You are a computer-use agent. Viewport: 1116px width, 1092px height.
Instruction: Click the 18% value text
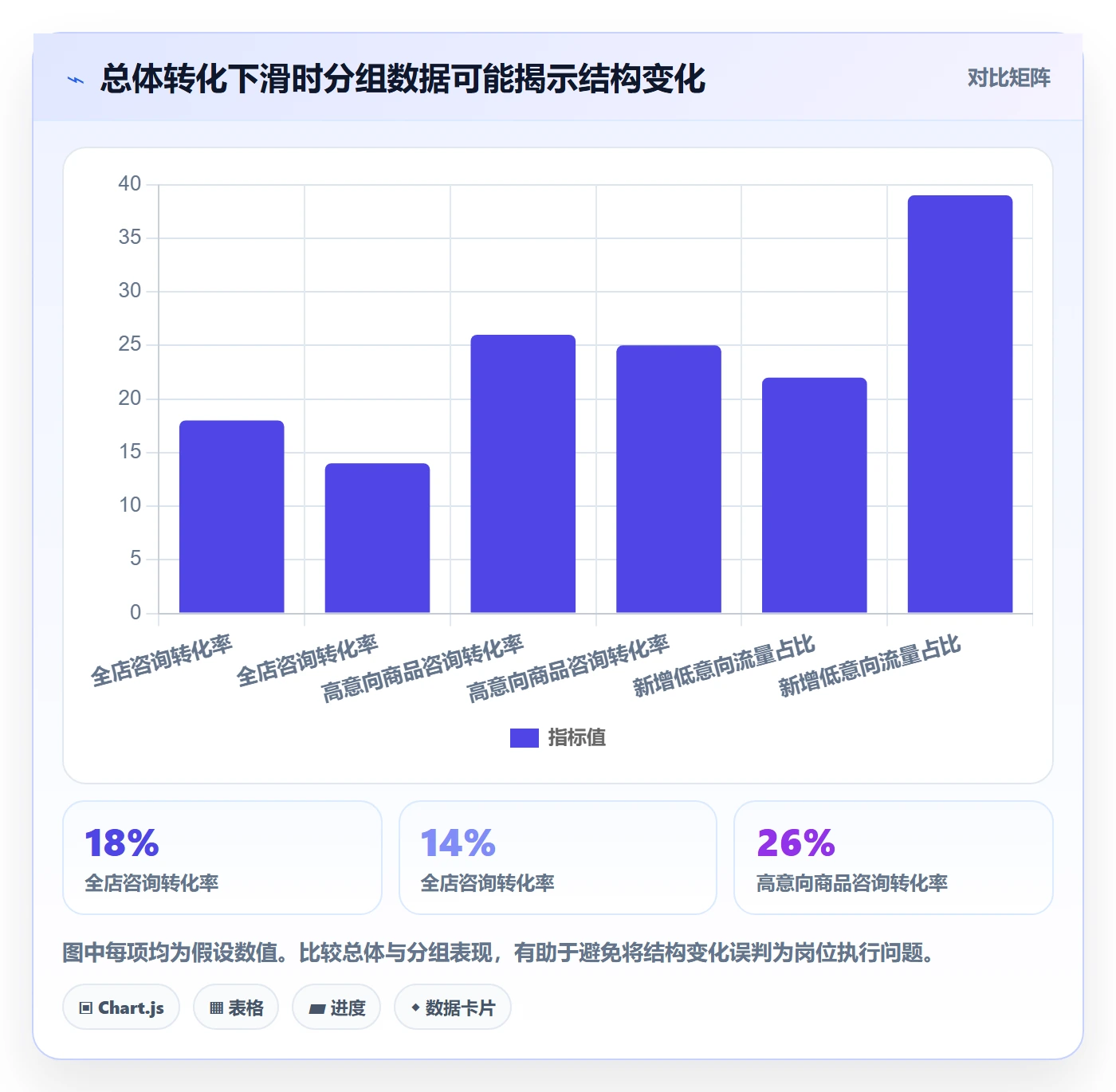pos(122,843)
